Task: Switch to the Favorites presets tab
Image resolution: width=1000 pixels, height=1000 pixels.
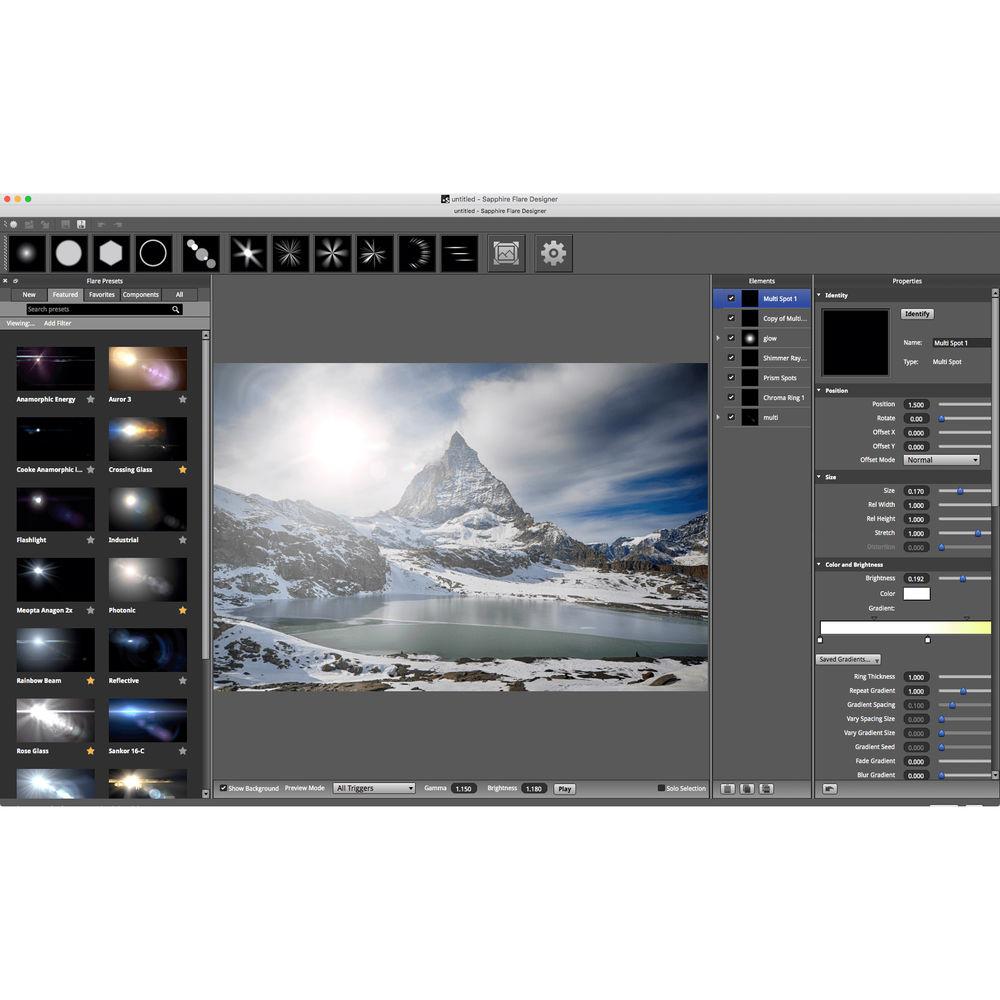Action: click(101, 294)
